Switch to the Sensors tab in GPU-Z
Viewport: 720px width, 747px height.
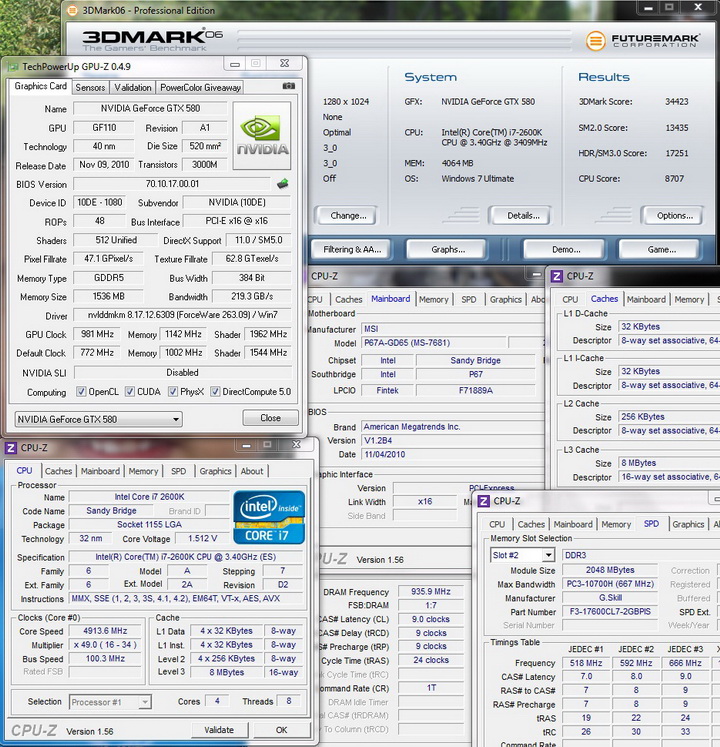click(90, 88)
